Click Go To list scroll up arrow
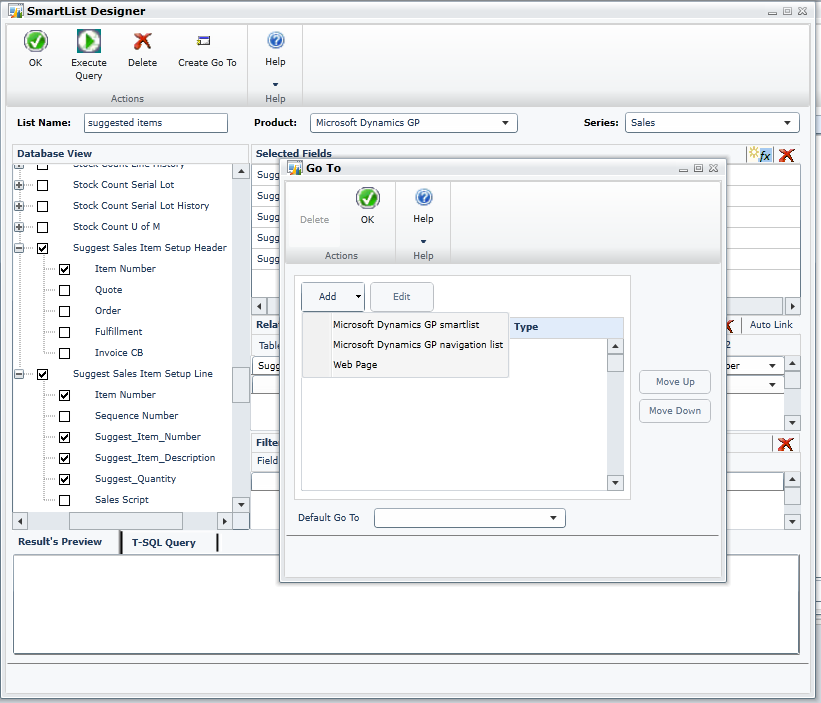This screenshot has width=821, height=703. point(615,346)
